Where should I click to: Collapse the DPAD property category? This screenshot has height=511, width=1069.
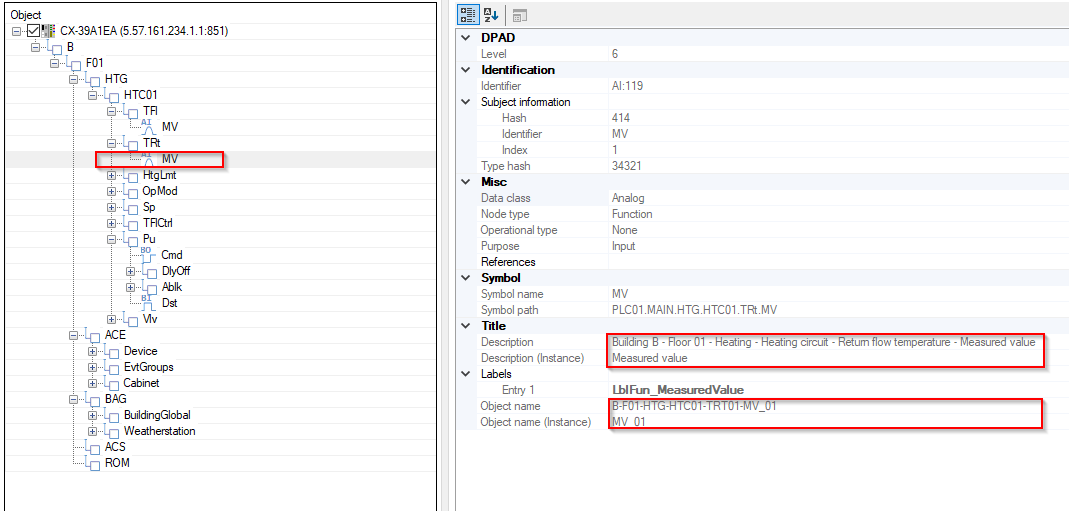pos(466,37)
